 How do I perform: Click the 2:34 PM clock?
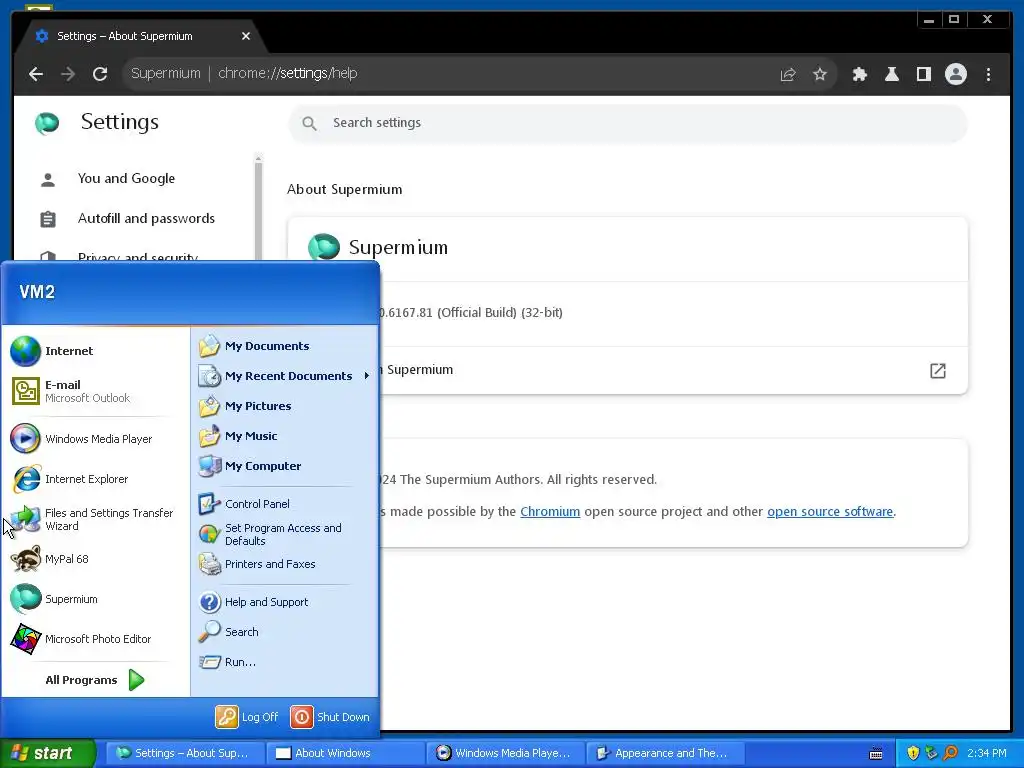point(987,754)
